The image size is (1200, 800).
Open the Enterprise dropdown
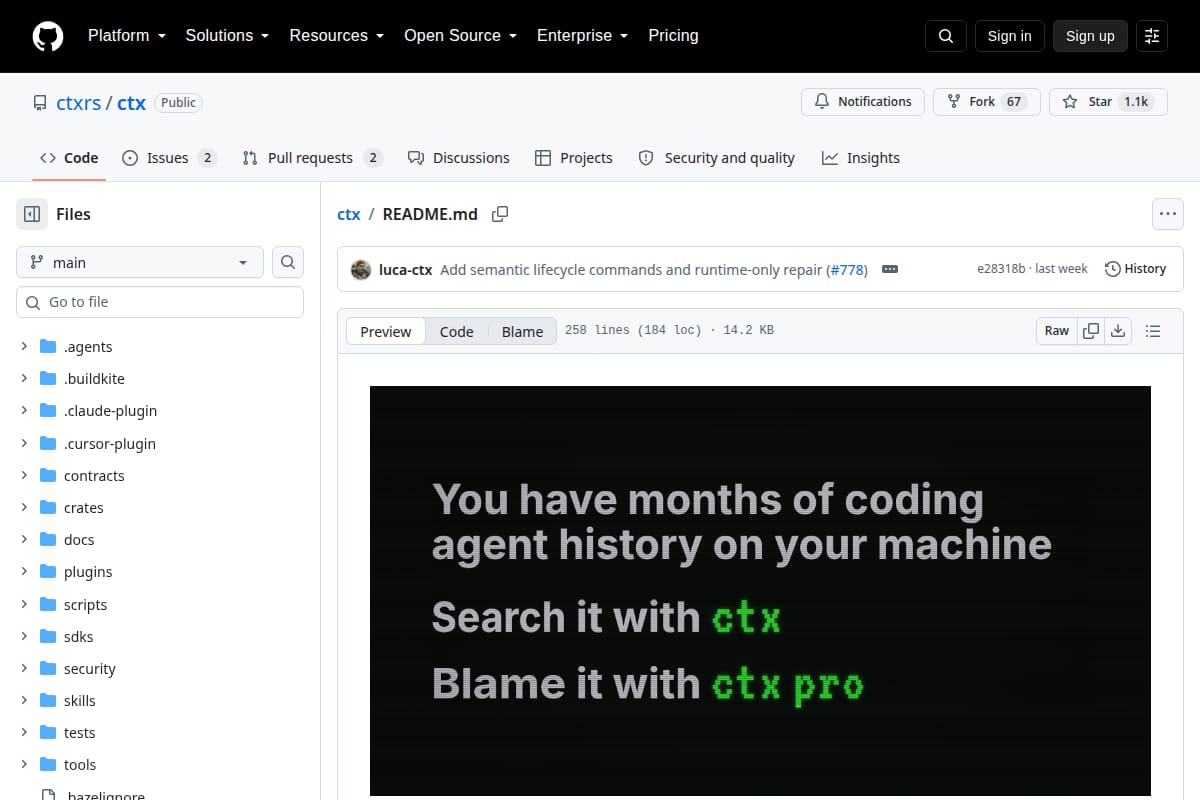click(582, 36)
